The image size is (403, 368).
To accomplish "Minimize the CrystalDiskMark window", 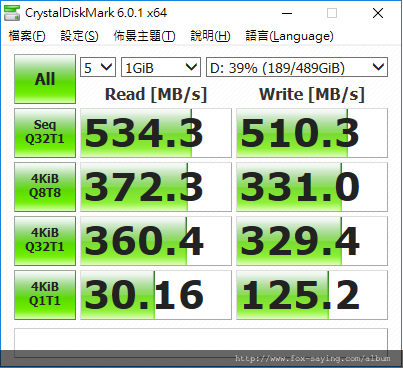I will [x=287, y=13].
